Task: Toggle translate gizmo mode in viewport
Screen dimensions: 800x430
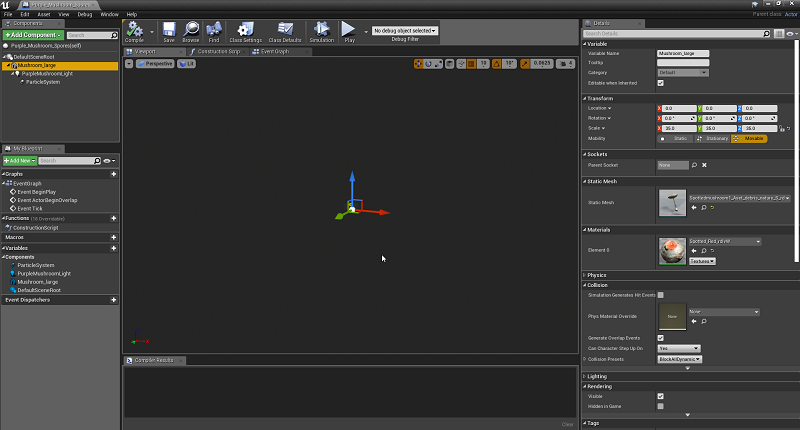Action: click(418, 64)
